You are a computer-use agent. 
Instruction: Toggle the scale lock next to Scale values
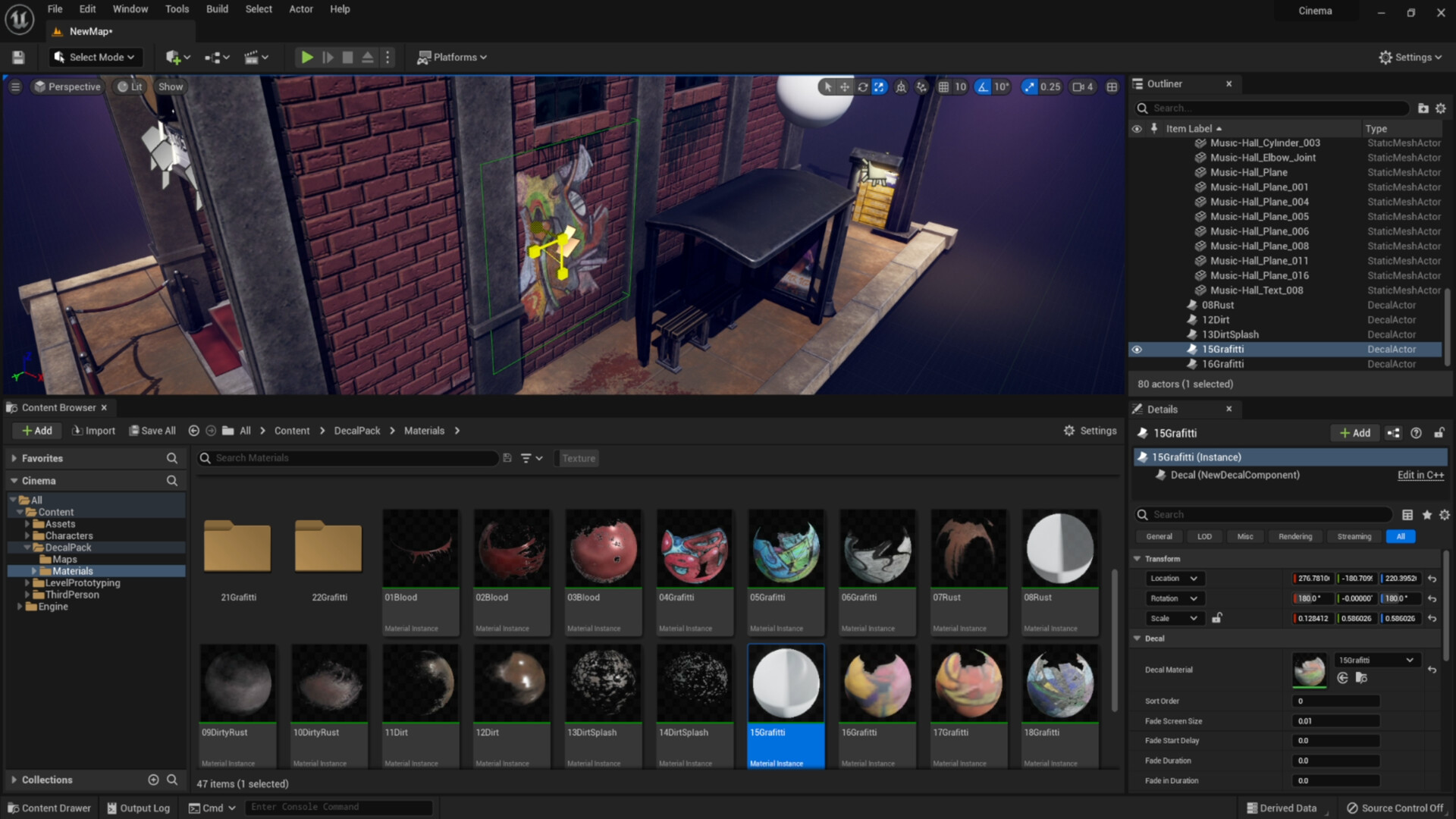pyautogui.click(x=1217, y=618)
